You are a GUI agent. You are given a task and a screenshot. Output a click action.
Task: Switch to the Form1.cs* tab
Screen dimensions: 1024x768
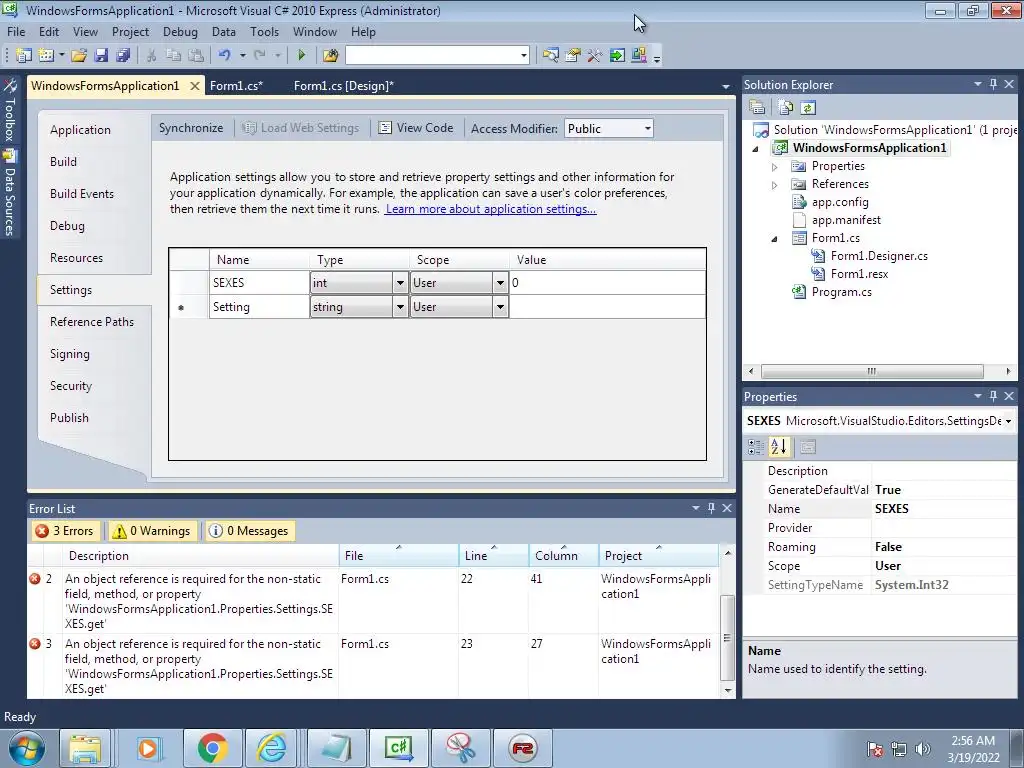(x=236, y=86)
